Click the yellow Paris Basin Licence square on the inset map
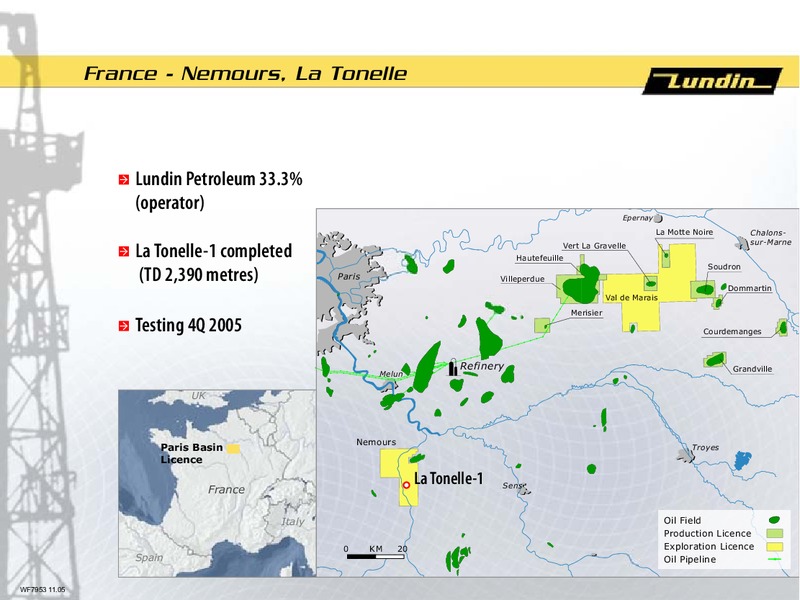Viewport: 800px width, 600px height. [233, 449]
